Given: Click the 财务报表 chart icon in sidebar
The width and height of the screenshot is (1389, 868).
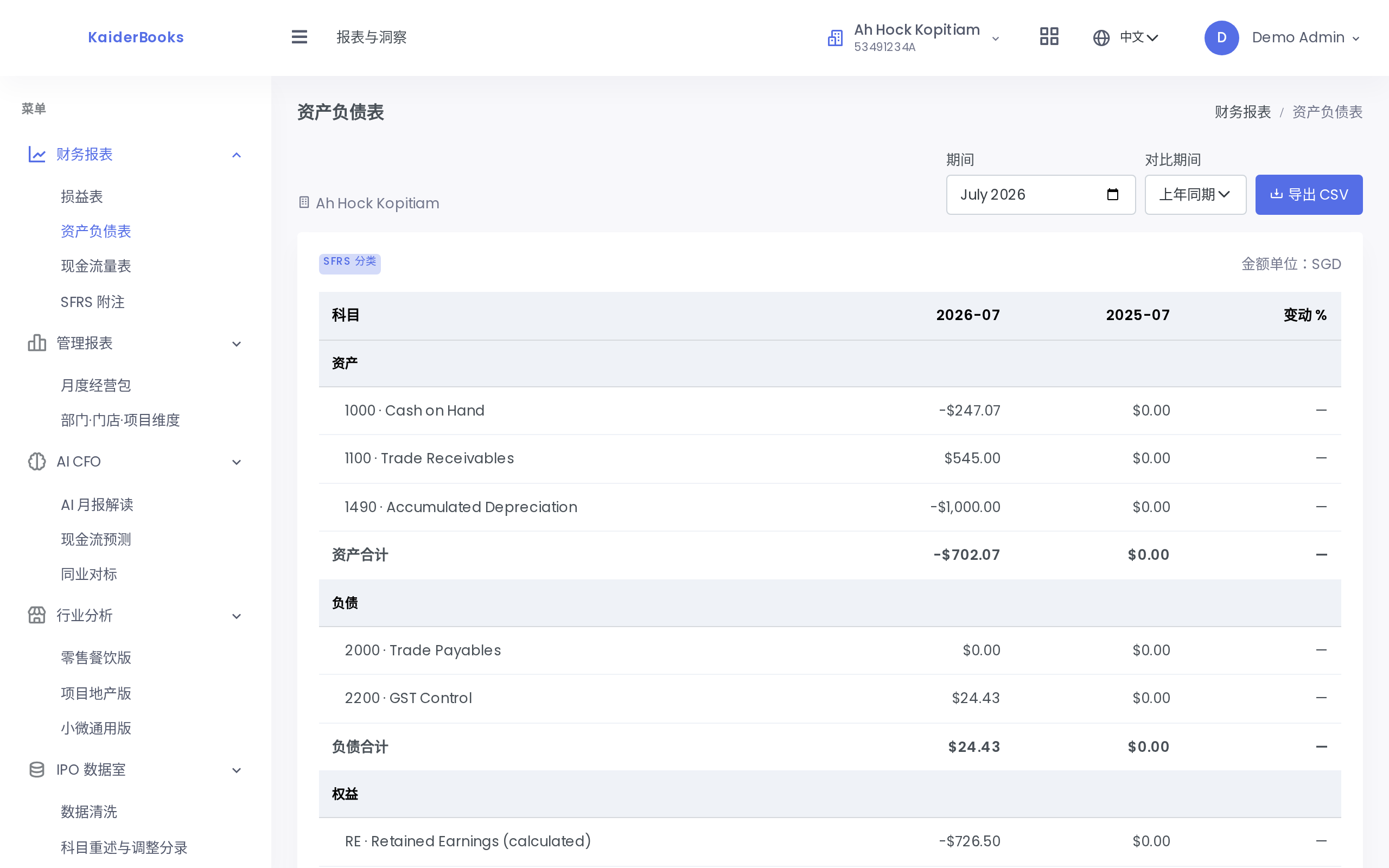Looking at the screenshot, I should point(37,155).
